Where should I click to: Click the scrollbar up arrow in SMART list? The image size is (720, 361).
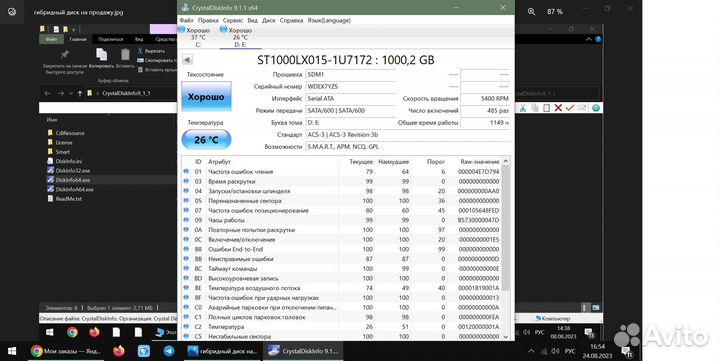click(x=506, y=161)
